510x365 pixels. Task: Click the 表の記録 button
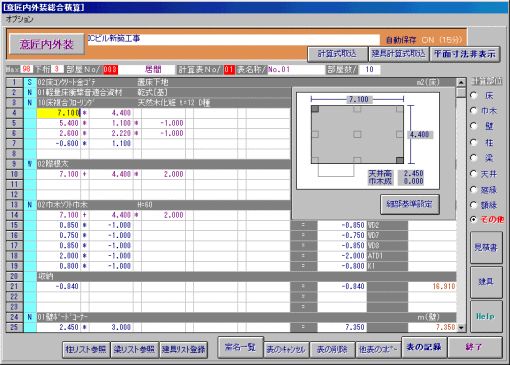click(424, 347)
